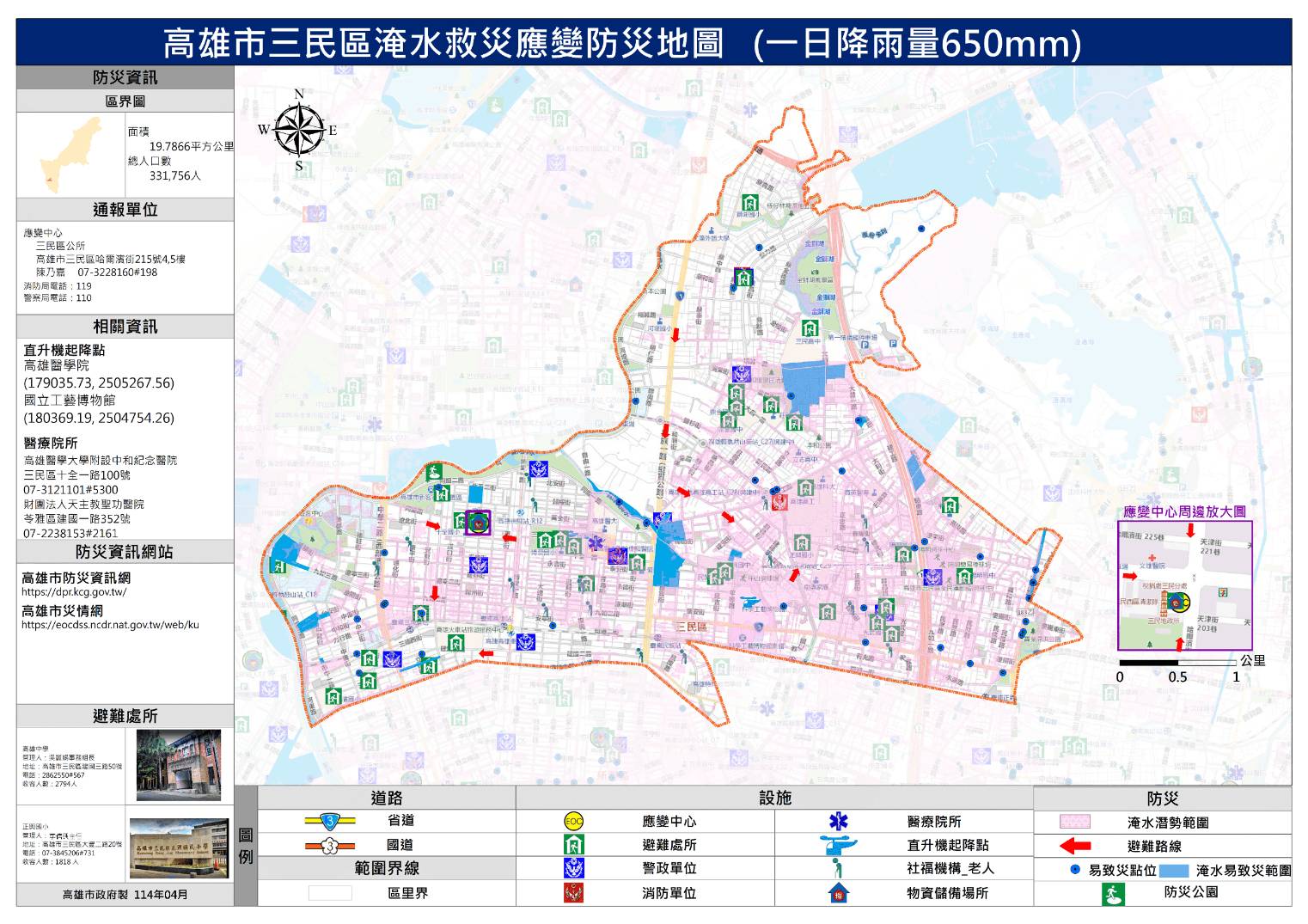Click the helicopter landing point legend icon
This screenshot has width=1308, height=924.
838,845
